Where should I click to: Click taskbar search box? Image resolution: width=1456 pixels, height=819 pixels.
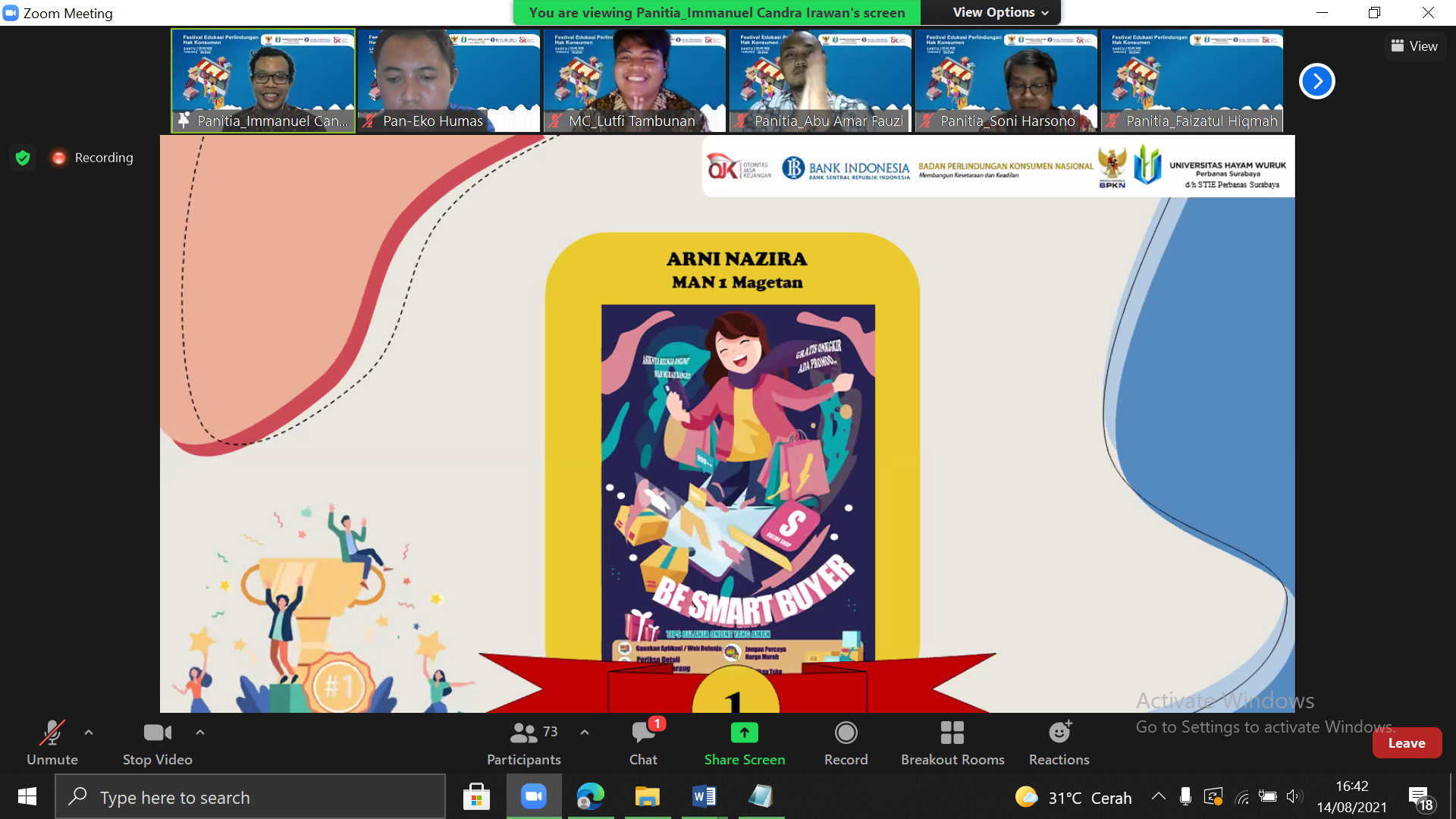click(x=250, y=797)
